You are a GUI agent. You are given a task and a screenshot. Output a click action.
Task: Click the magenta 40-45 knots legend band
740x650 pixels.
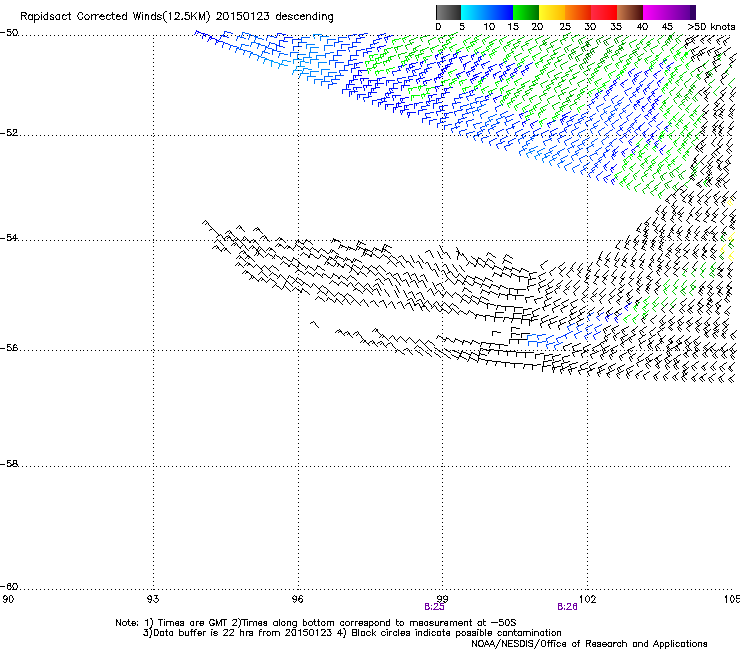pyautogui.click(x=656, y=12)
